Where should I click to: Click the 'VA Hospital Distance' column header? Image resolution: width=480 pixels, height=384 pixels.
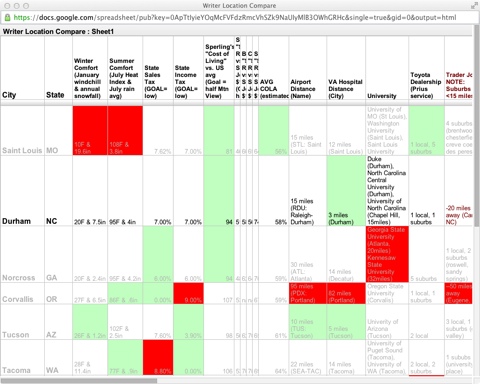(346, 68)
